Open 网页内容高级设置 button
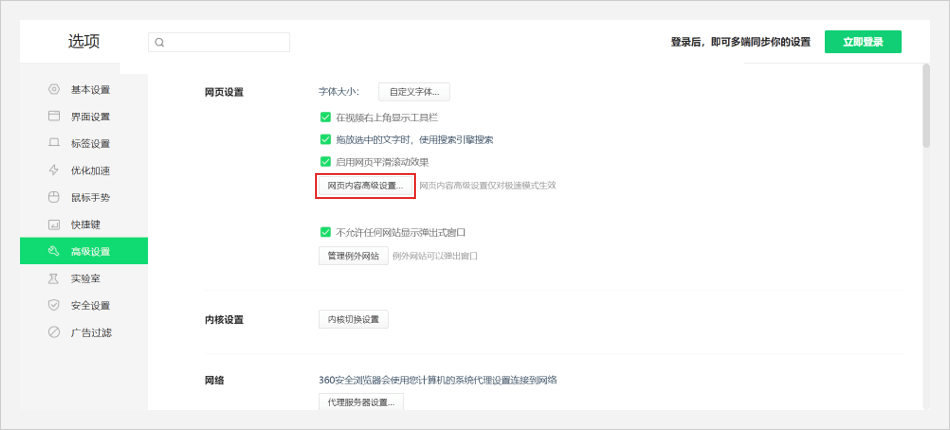Screen dimensions: 950x430 coord(365,185)
